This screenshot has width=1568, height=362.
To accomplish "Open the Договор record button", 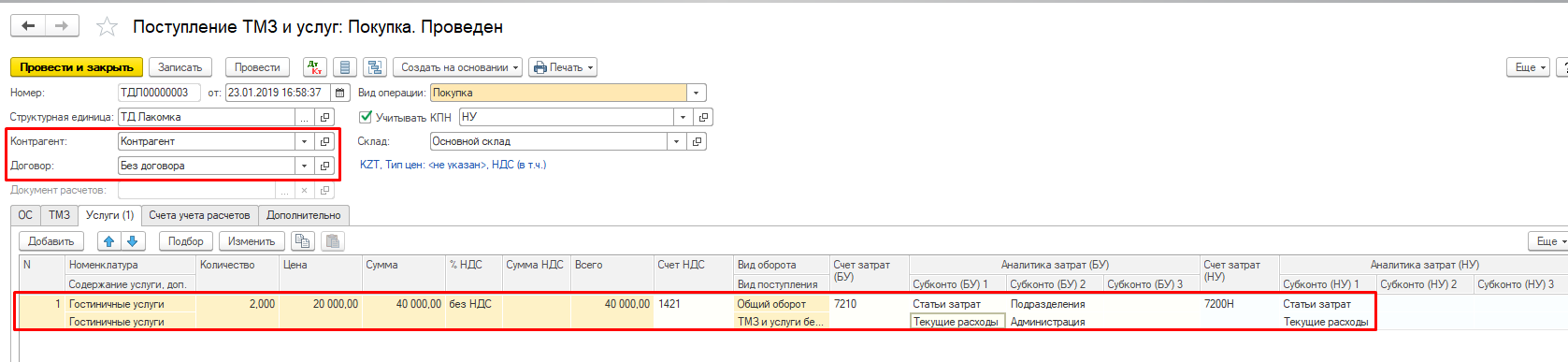I will click(x=324, y=166).
